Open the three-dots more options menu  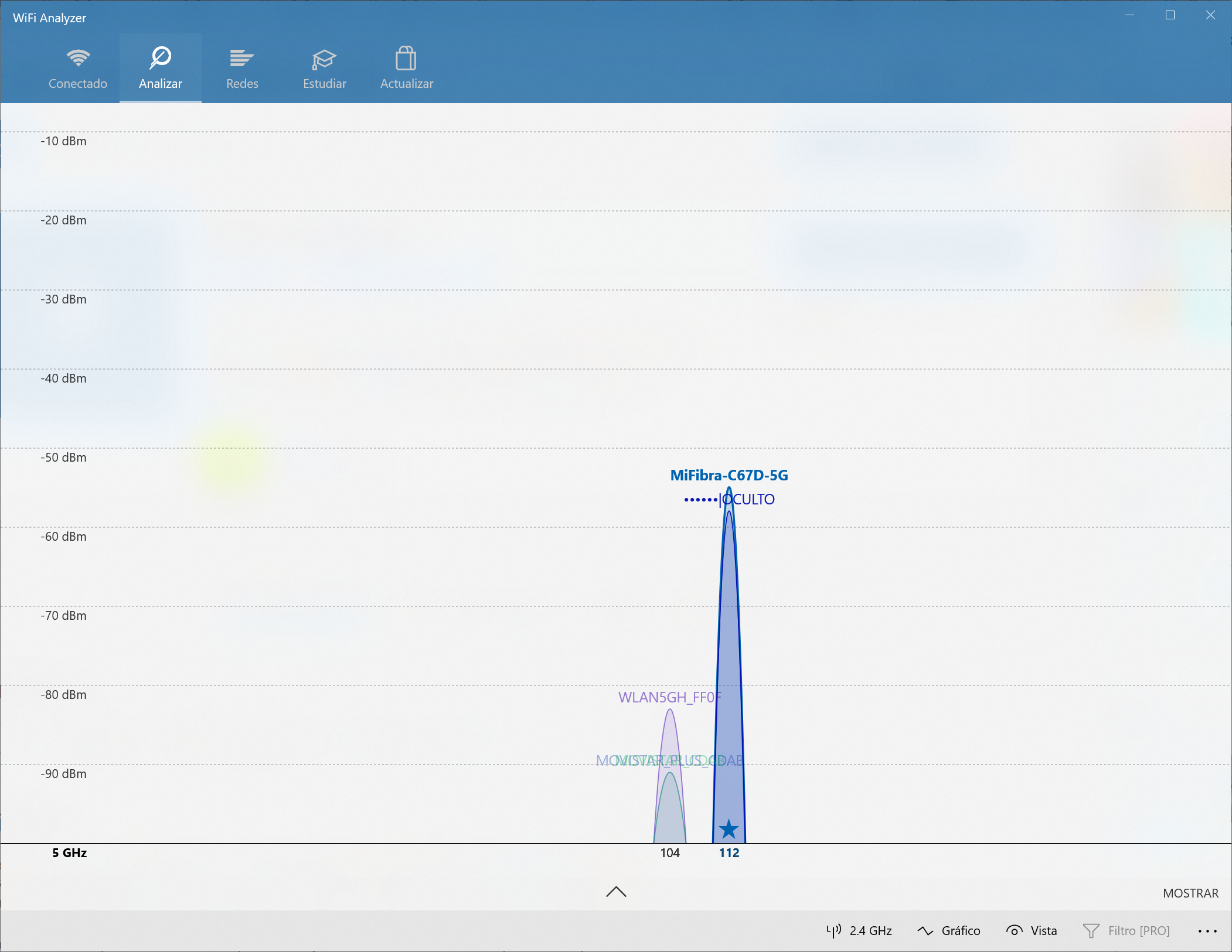pos(1207,930)
